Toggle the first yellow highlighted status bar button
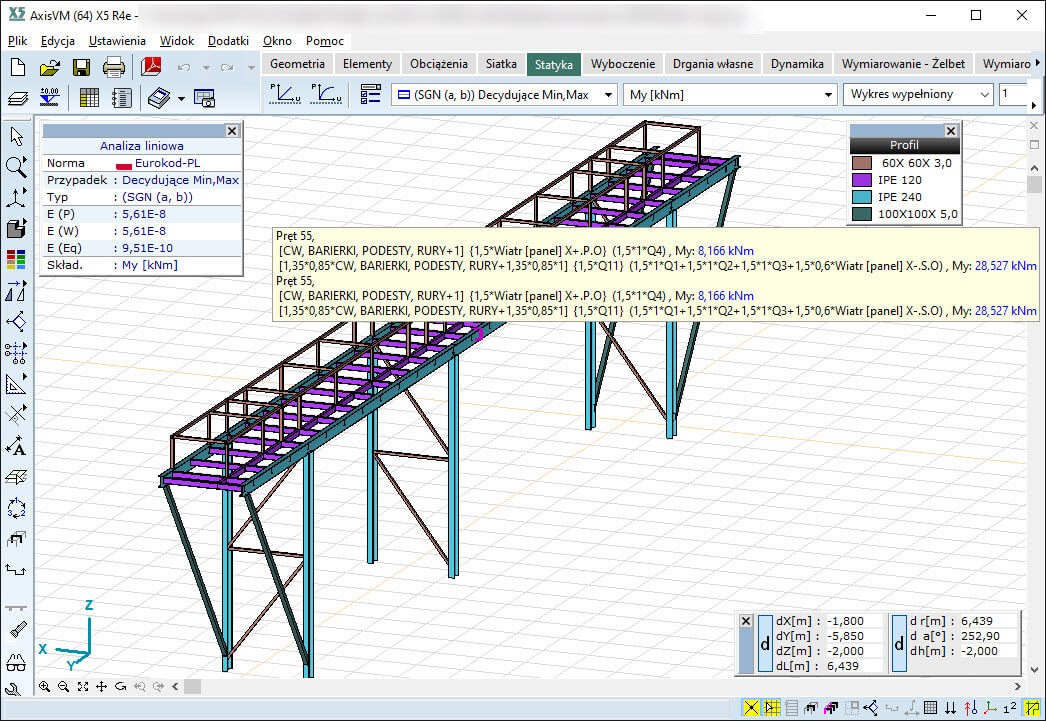The height and width of the screenshot is (721, 1046). (x=751, y=709)
